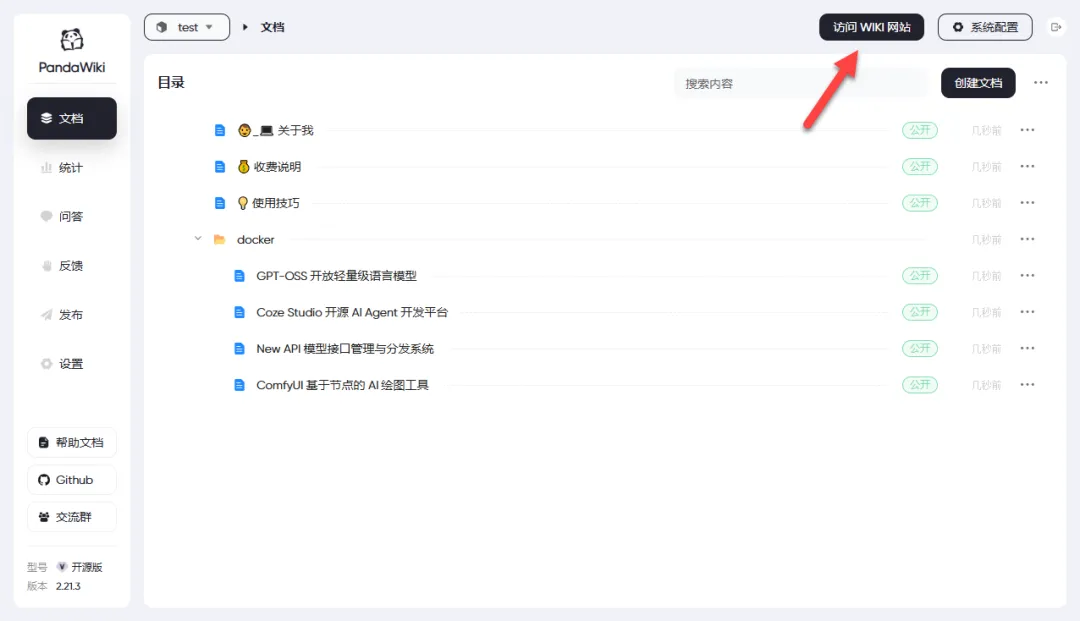Viewport: 1080px width, 621px height.
Task: Click the 开源版 edition label
Action: coord(86,567)
